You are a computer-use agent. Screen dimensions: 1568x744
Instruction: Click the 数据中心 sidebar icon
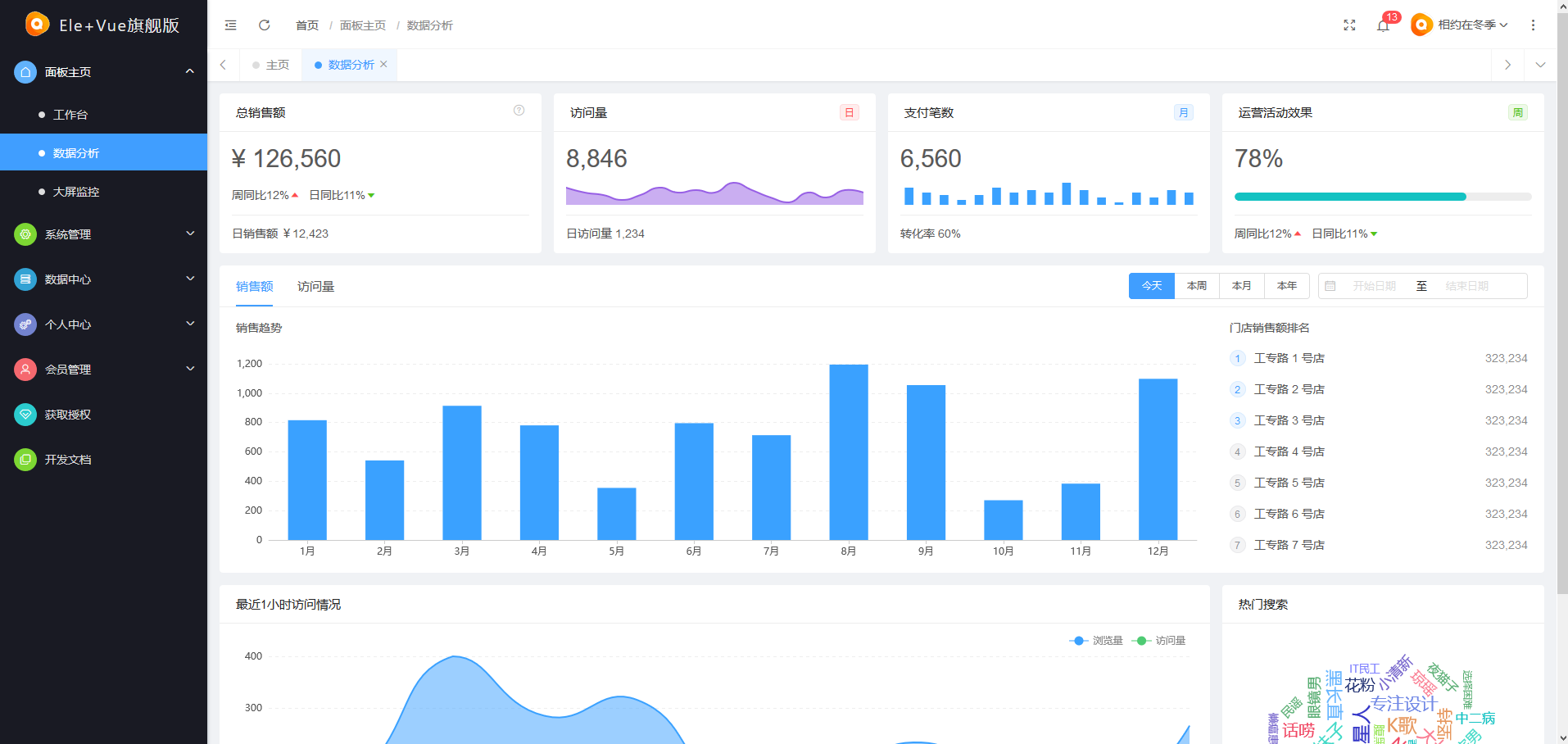click(25, 279)
